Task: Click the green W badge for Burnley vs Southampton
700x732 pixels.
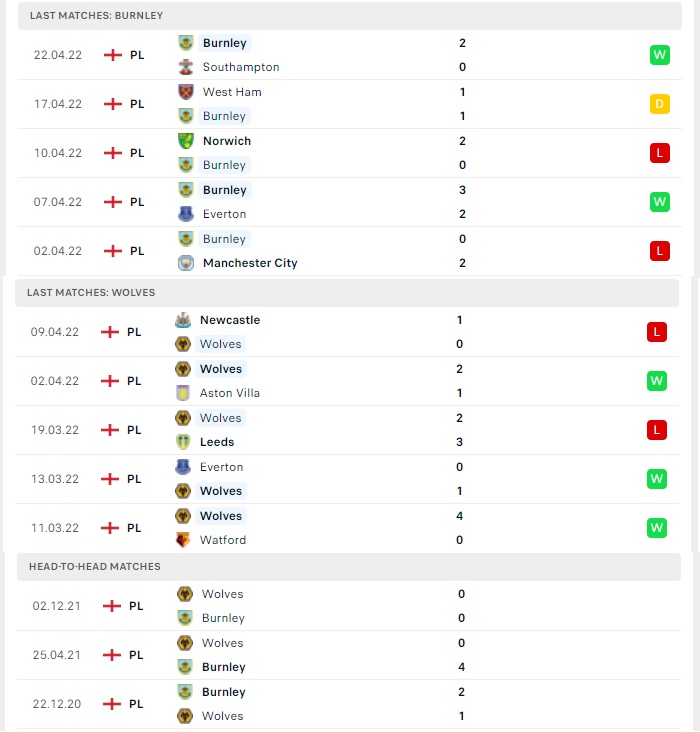Action: tap(659, 55)
